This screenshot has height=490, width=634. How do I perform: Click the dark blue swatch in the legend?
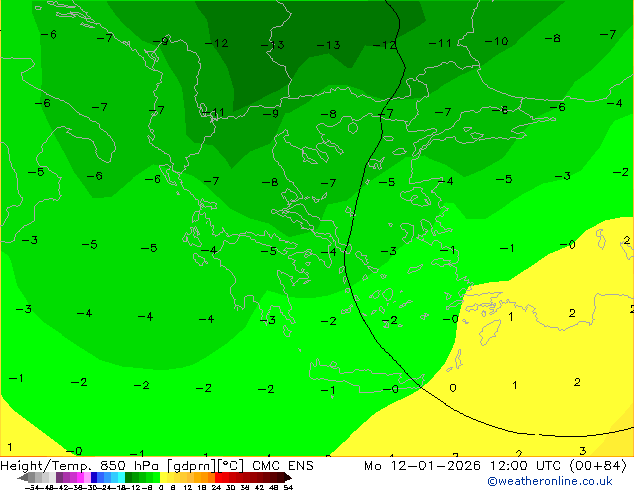[x=94, y=477]
